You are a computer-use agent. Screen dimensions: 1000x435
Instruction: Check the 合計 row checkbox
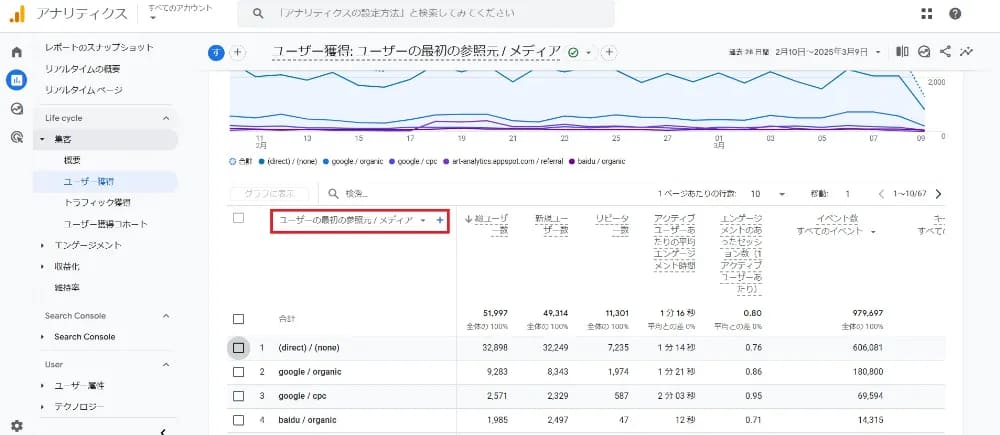point(239,319)
